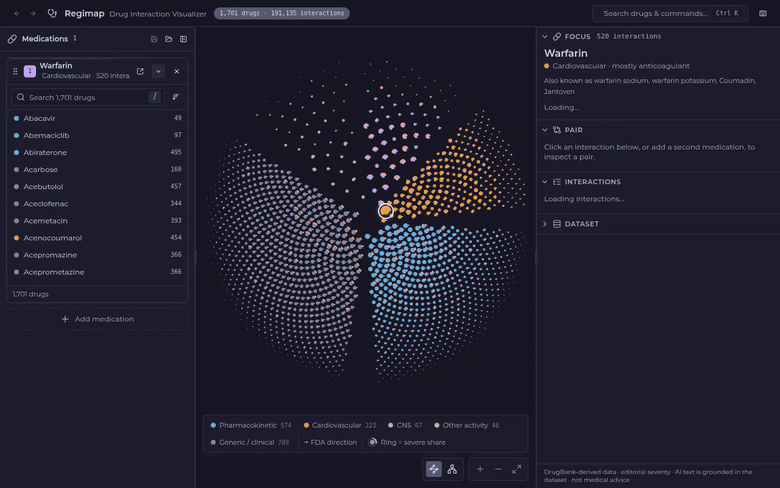780x488 pixels.
Task: Save the medication list icon
Action: pyautogui.click(x=154, y=39)
